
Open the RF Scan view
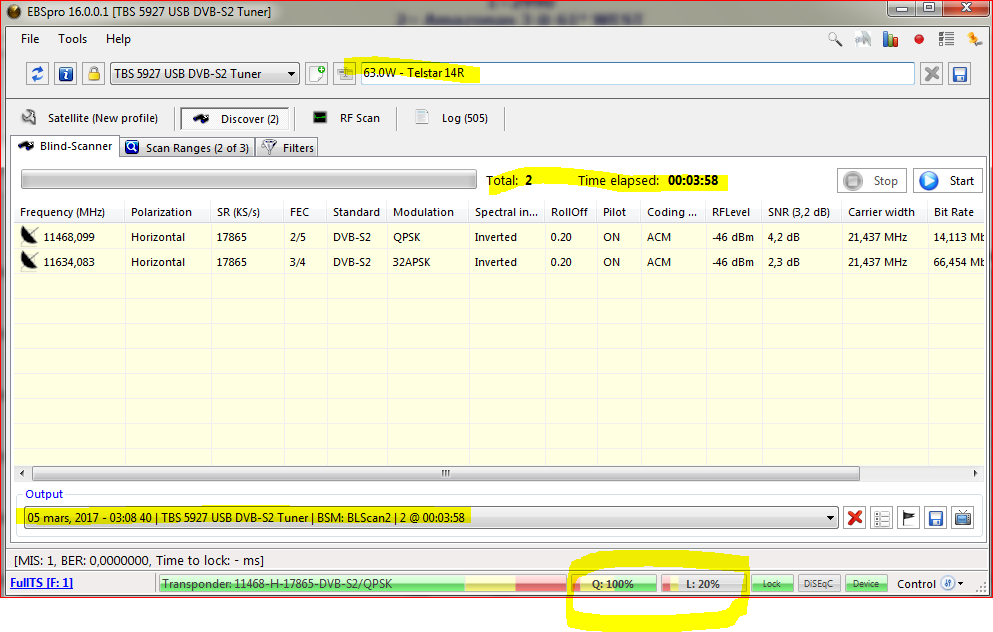pyautogui.click(x=347, y=118)
